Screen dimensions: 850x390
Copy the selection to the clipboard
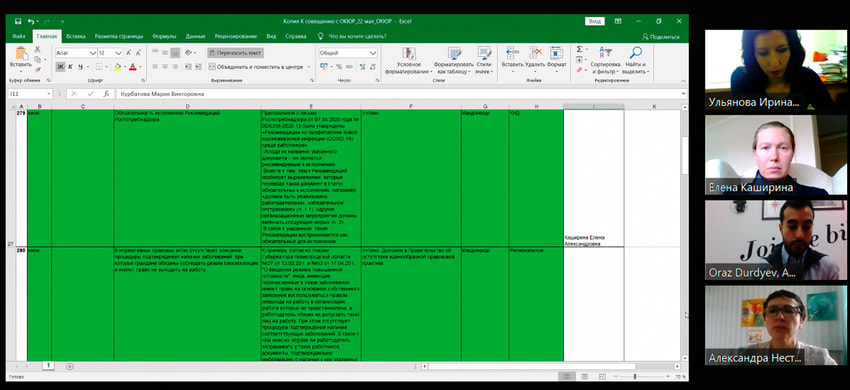tap(37, 59)
